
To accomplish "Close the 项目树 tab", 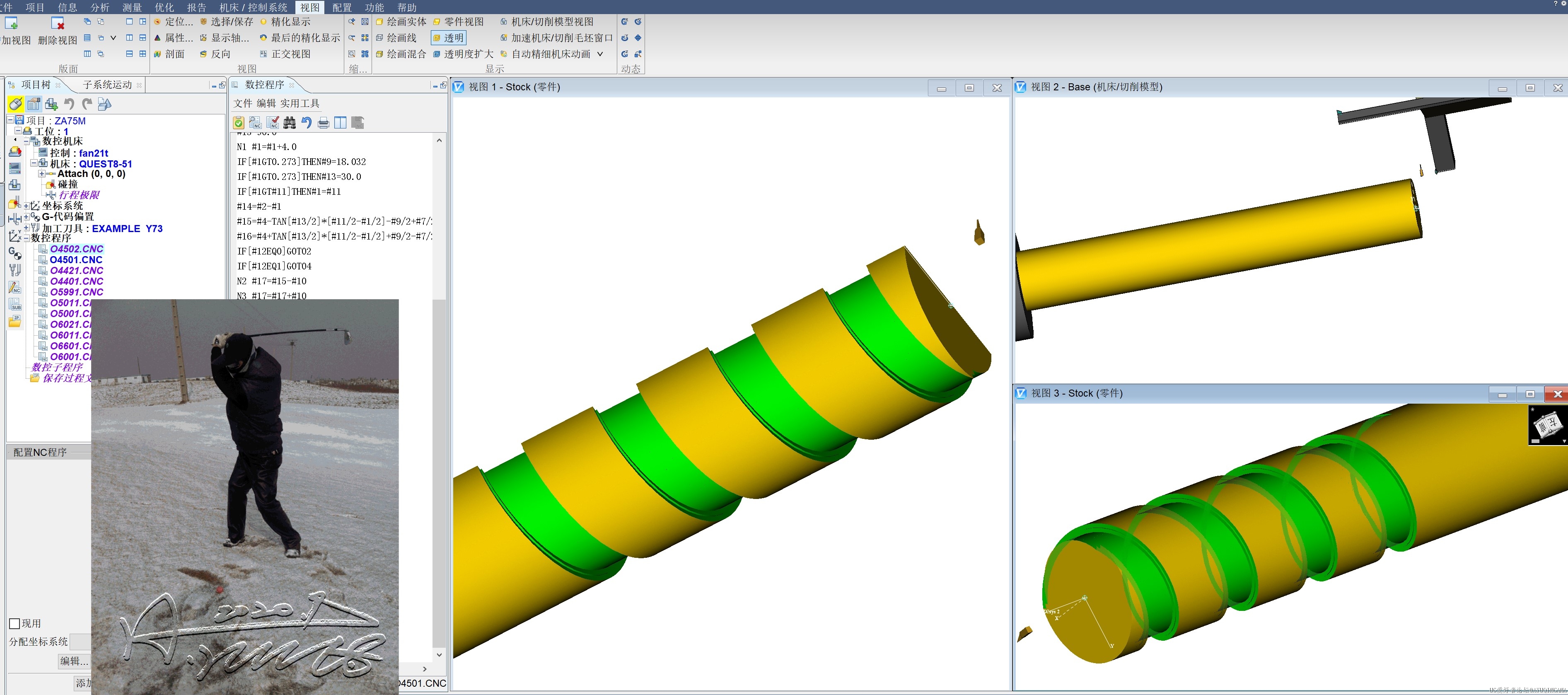I will (x=58, y=85).
